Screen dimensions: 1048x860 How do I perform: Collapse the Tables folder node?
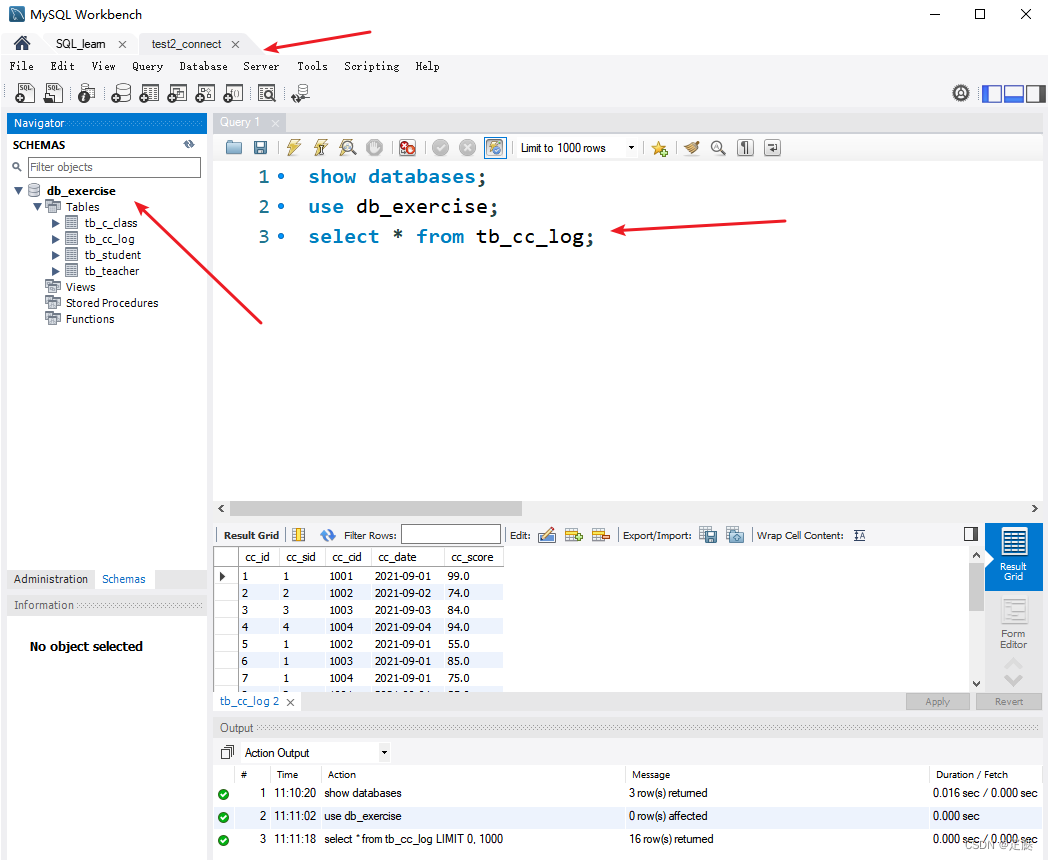coord(37,206)
